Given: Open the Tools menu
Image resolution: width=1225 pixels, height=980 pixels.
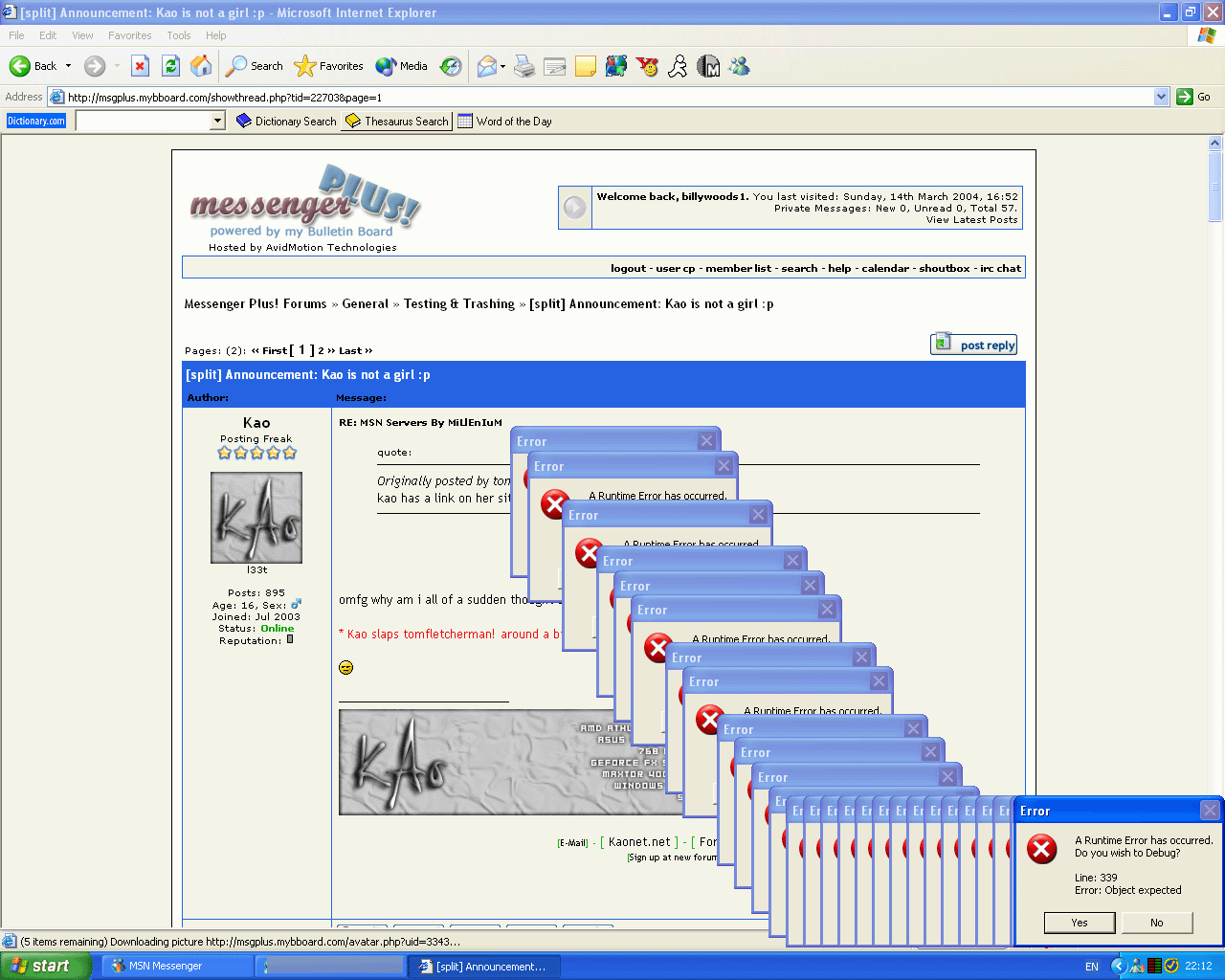Looking at the screenshot, I should pos(179,35).
